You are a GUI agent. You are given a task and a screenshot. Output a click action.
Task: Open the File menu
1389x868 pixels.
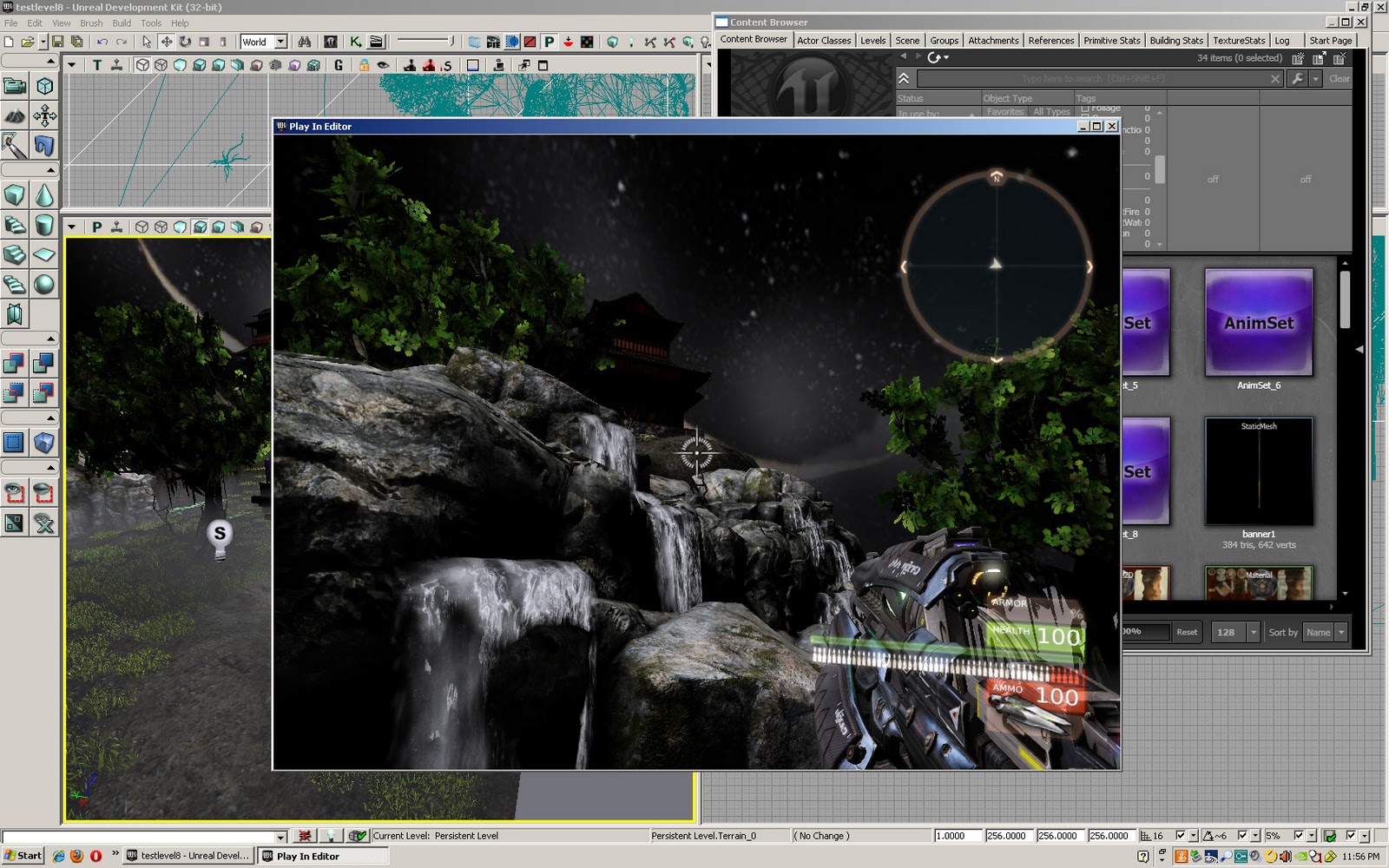[11, 23]
